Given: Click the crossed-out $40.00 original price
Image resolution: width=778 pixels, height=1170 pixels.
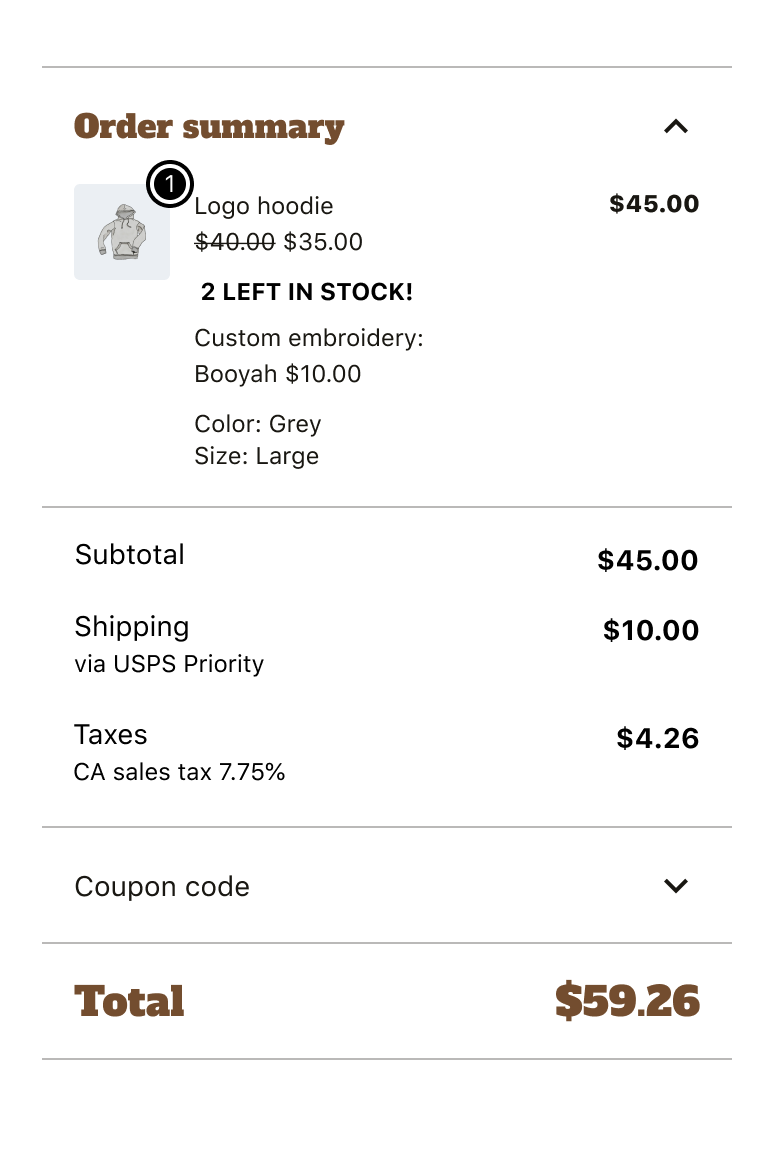Looking at the screenshot, I should [235, 242].
